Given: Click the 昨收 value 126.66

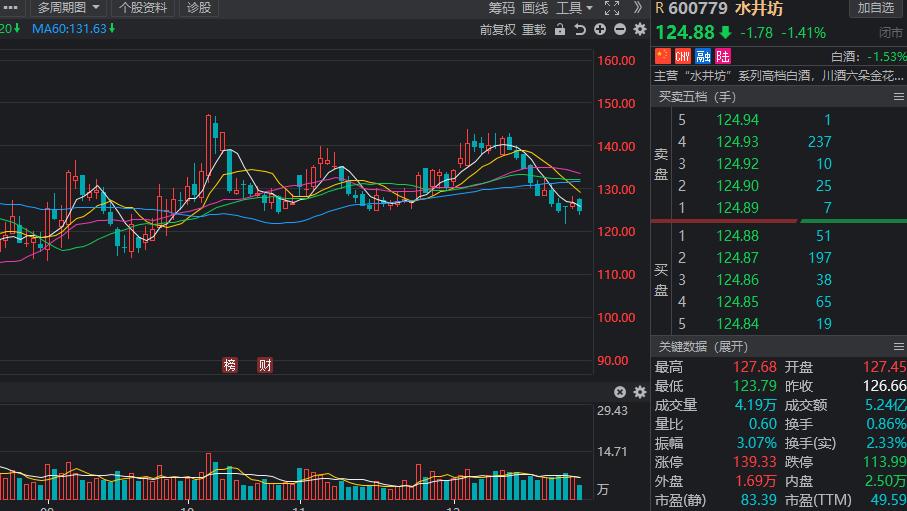Looking at the screenshot, I should pos(884,386).
